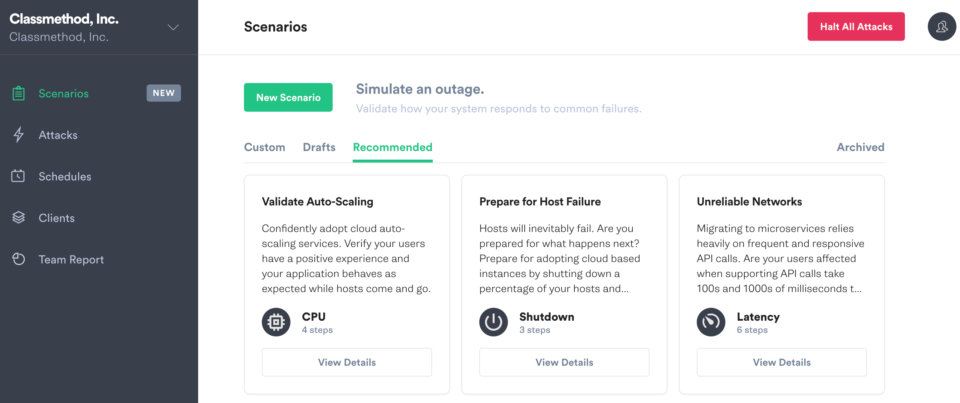The image size is (960, 403).
Task: Click the Shutdown power icon
Action: click(494, 322)
